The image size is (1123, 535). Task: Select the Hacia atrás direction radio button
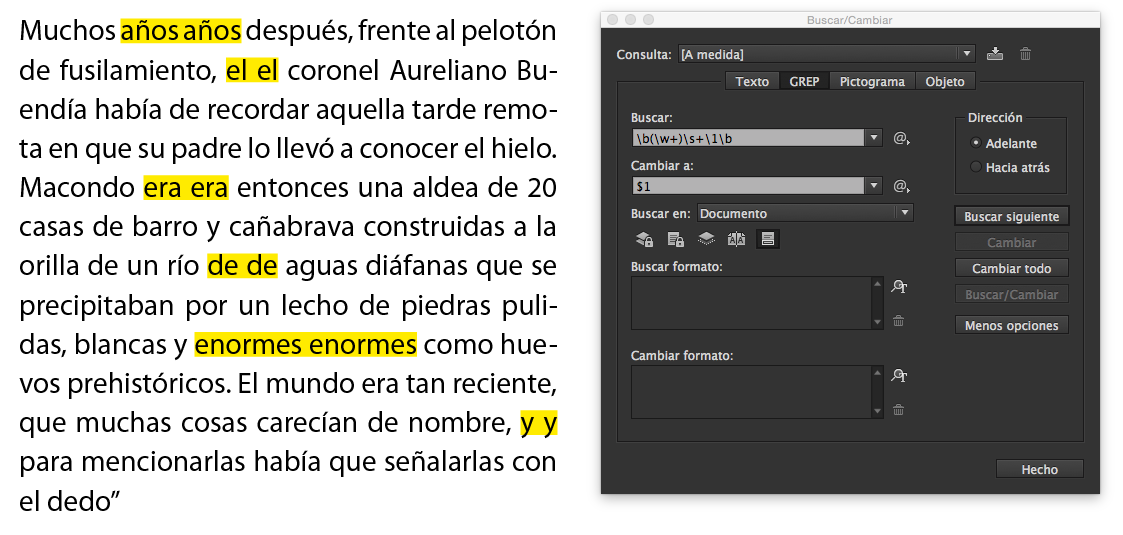click(x=975, y=167)
